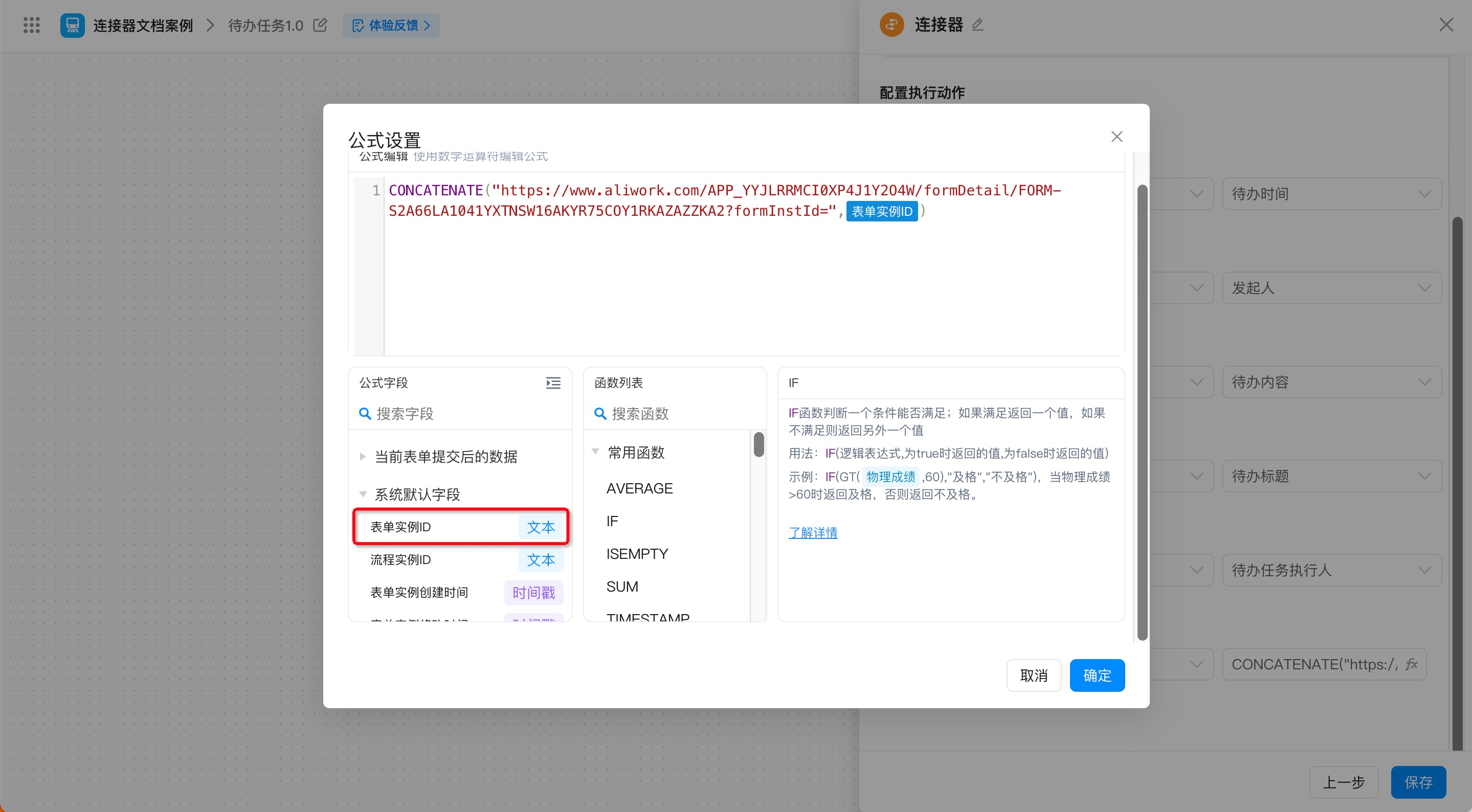Click the 取消 button
Image resolution: width=1472 pixels, height=812 pixels.
pos(1033,675)
